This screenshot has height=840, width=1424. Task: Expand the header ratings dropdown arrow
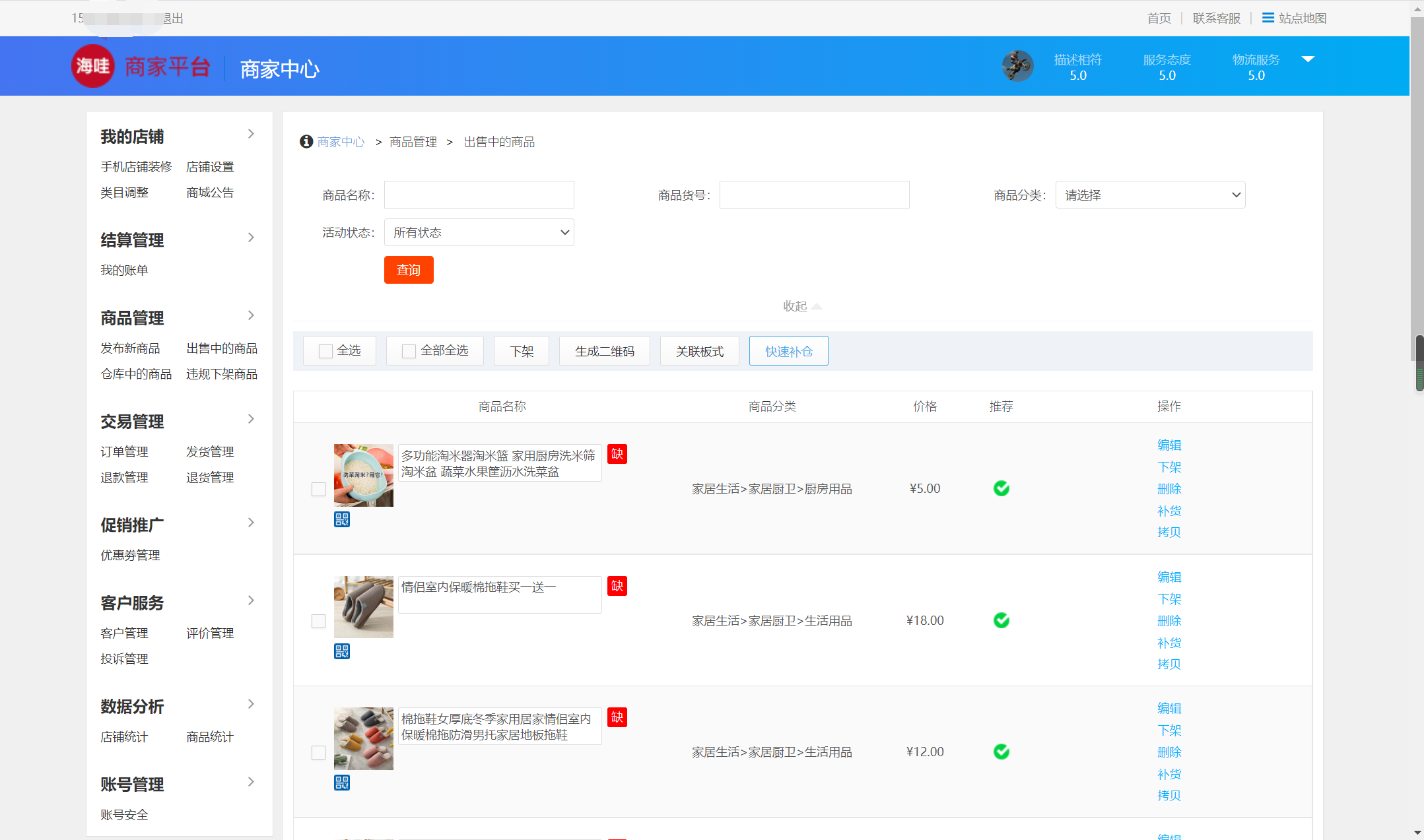click(x=1308, y=59)
